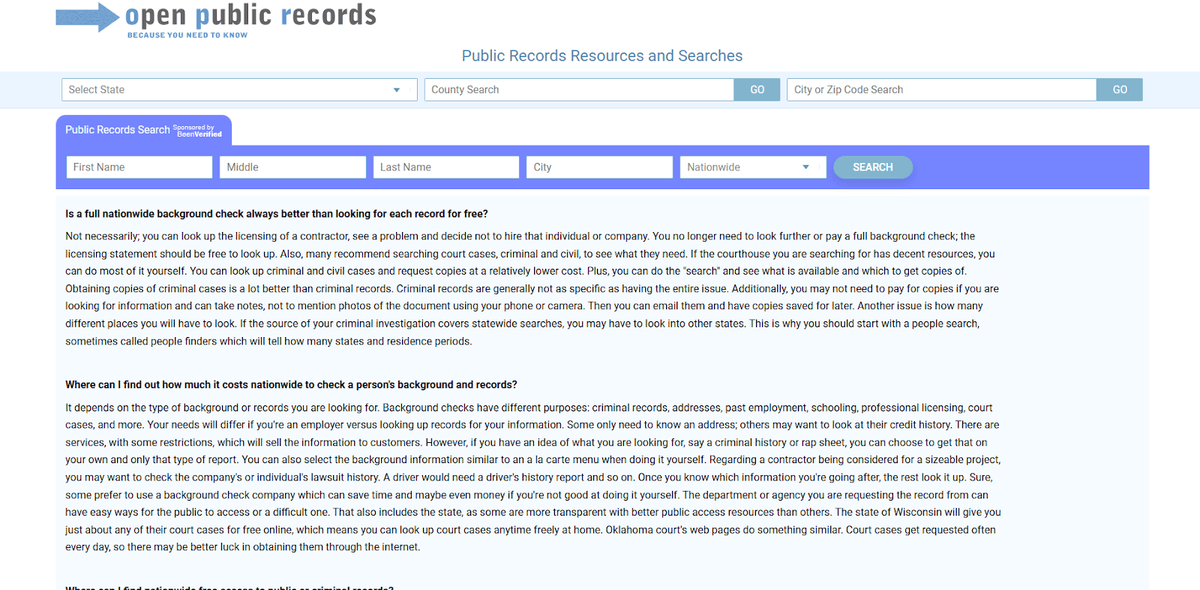Image resolution: width=1200 pixels, height=590 pixels.
Task: Click the City input field
Action: click(598, 166)
